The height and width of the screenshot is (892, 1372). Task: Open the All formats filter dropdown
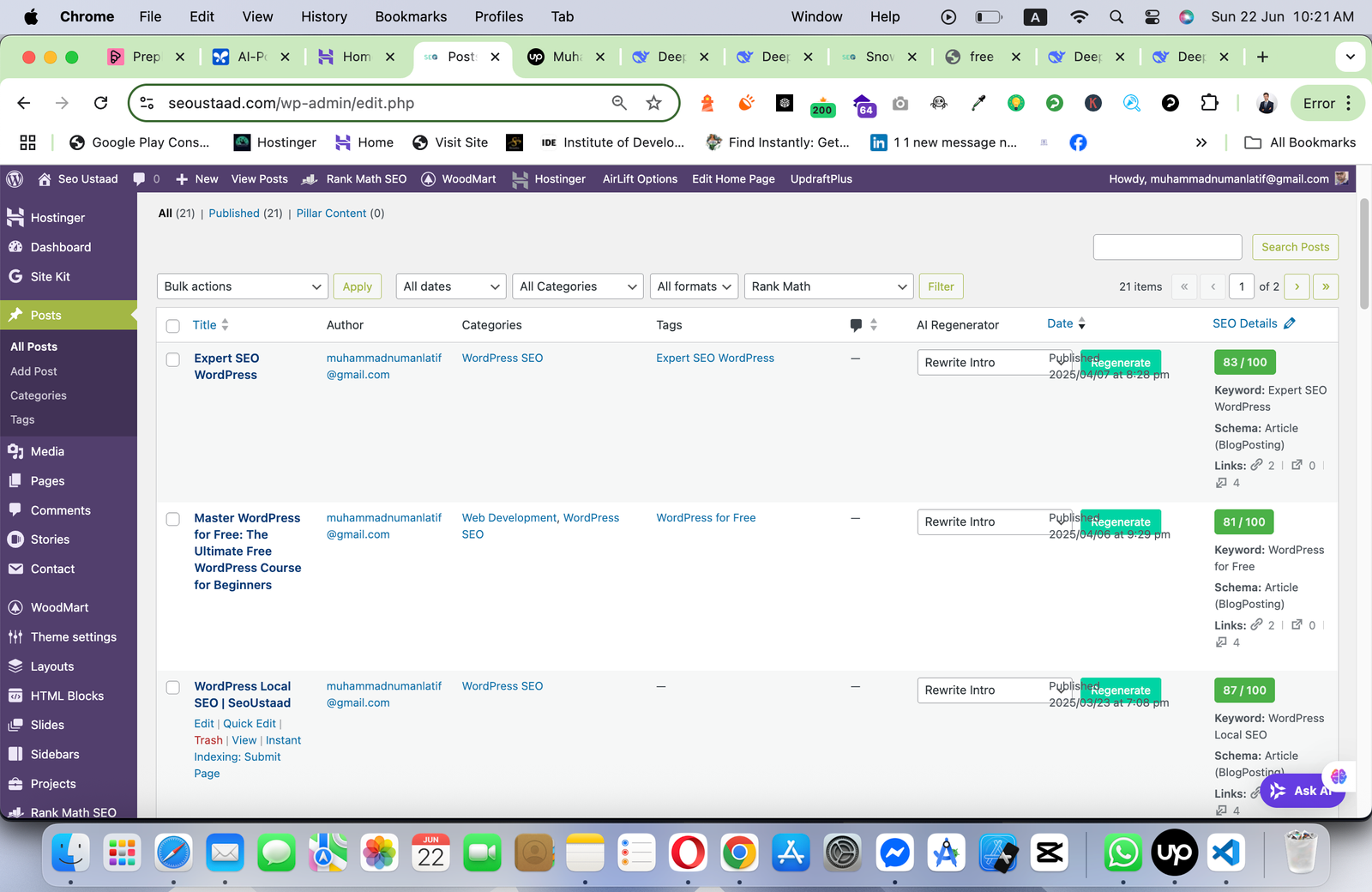(x=694, y=286)
